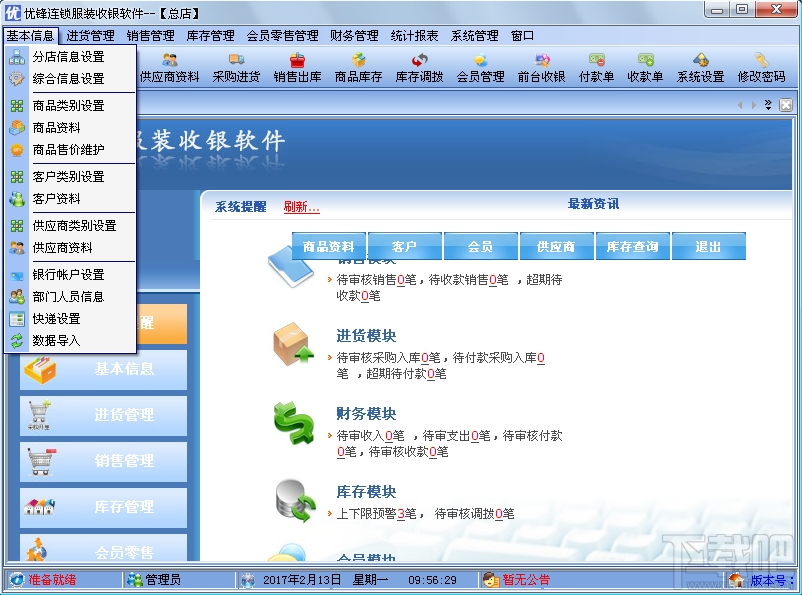The height and width of the screenshot is (595, 802).
Task: Choose 商品类别设置 from the menu
Action: coord(70,106)
